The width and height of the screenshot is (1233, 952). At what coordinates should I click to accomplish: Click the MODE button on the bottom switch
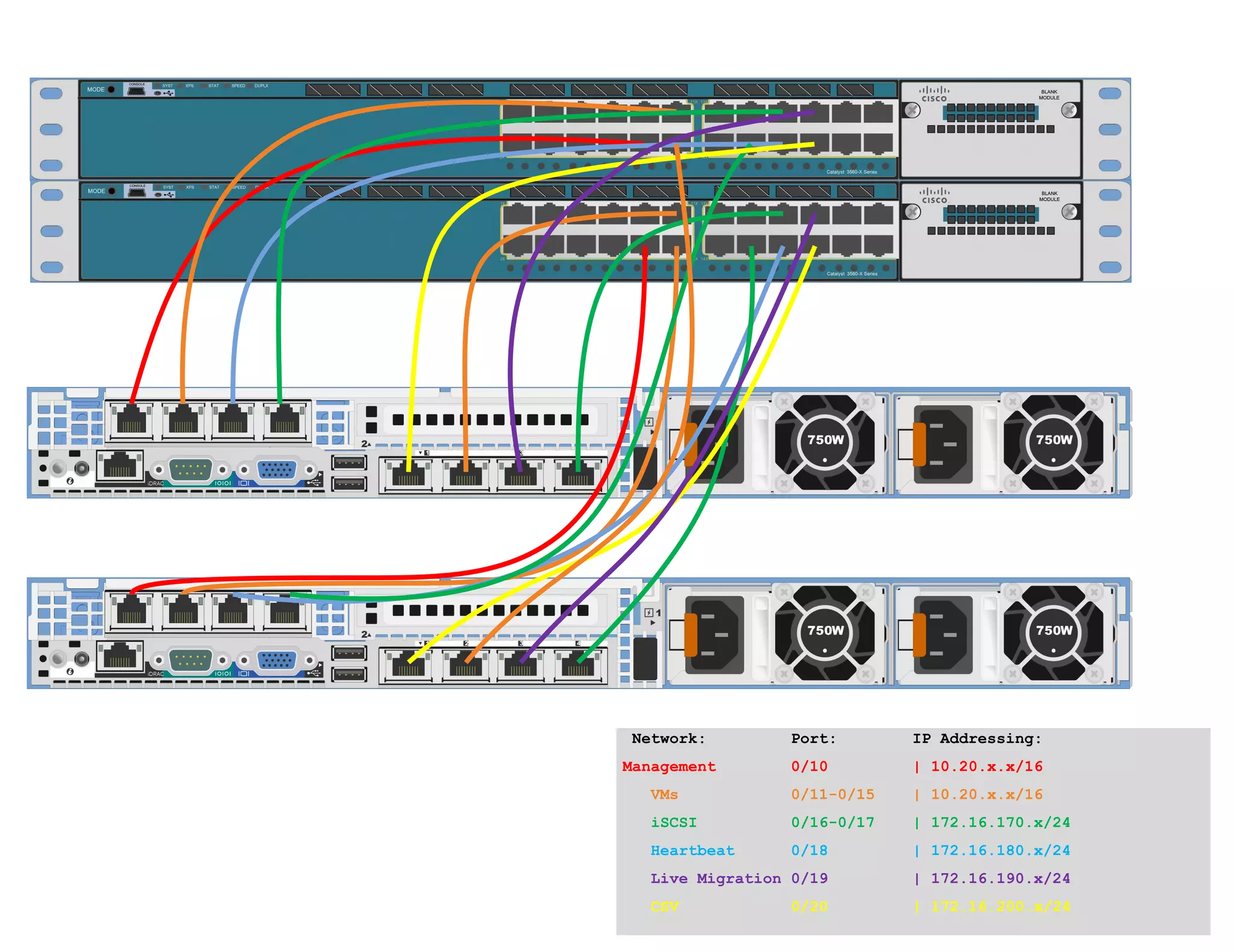tap(111, 191)
